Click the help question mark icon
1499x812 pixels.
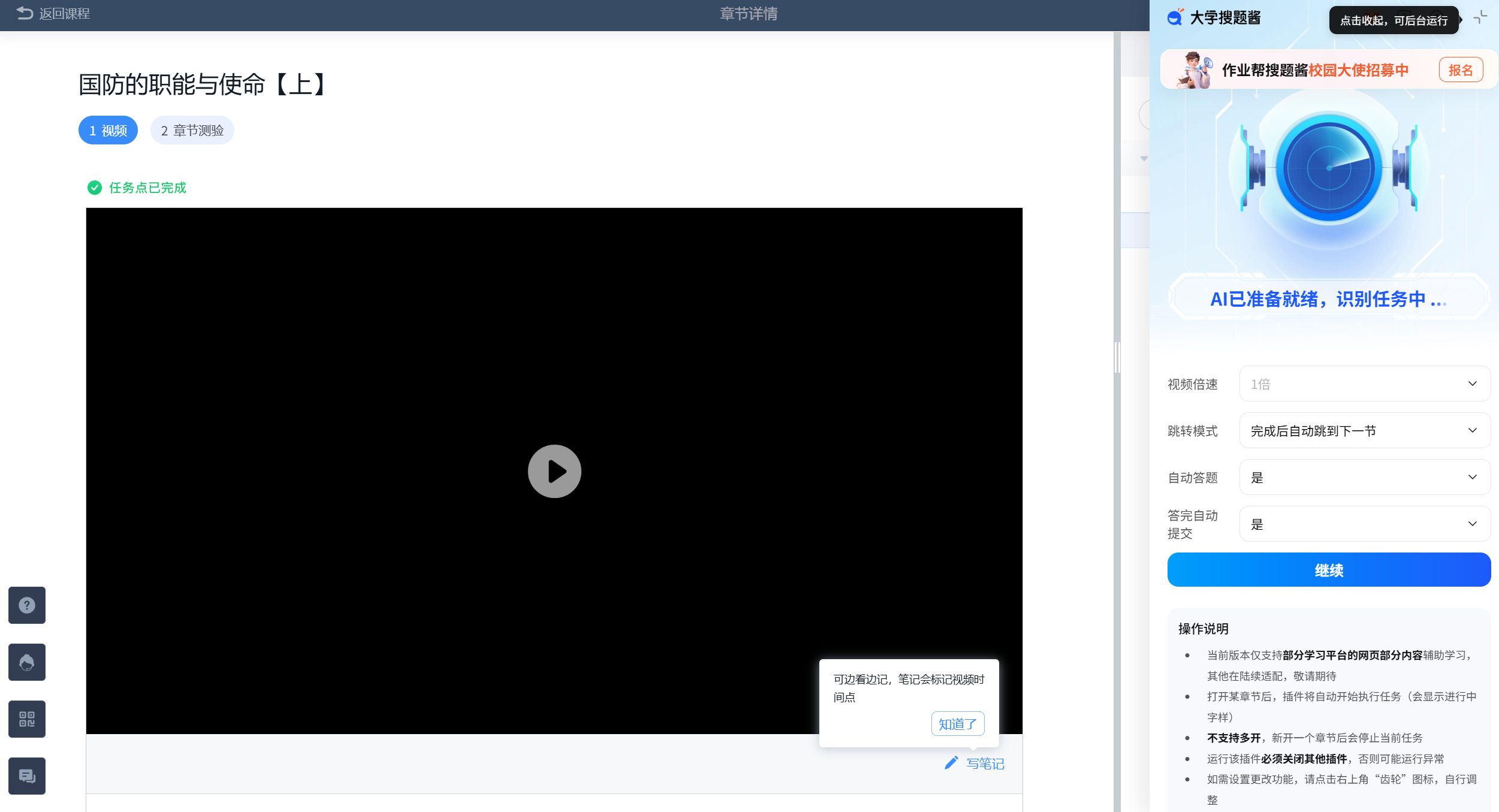click(x=27, y=605)
